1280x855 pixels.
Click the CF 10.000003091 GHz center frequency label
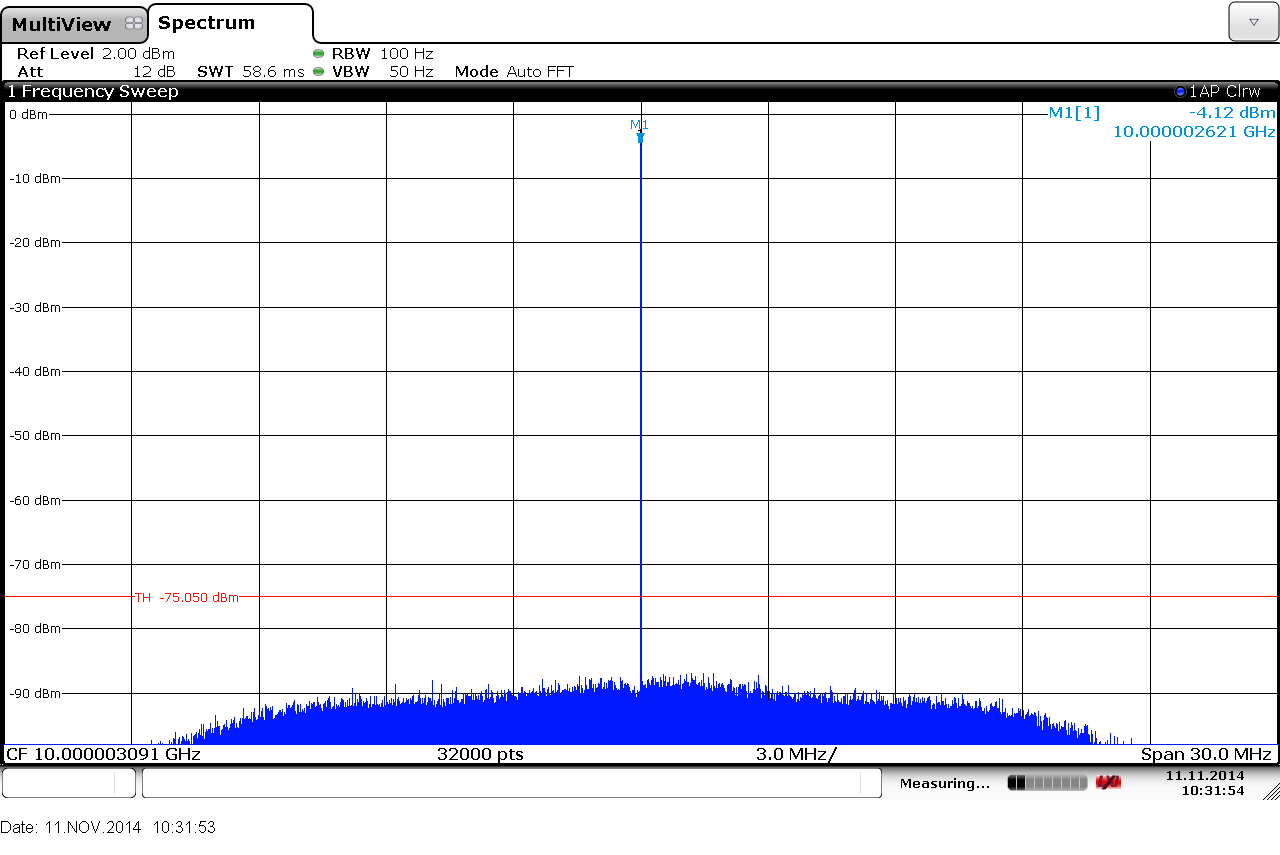coord(104,754)
